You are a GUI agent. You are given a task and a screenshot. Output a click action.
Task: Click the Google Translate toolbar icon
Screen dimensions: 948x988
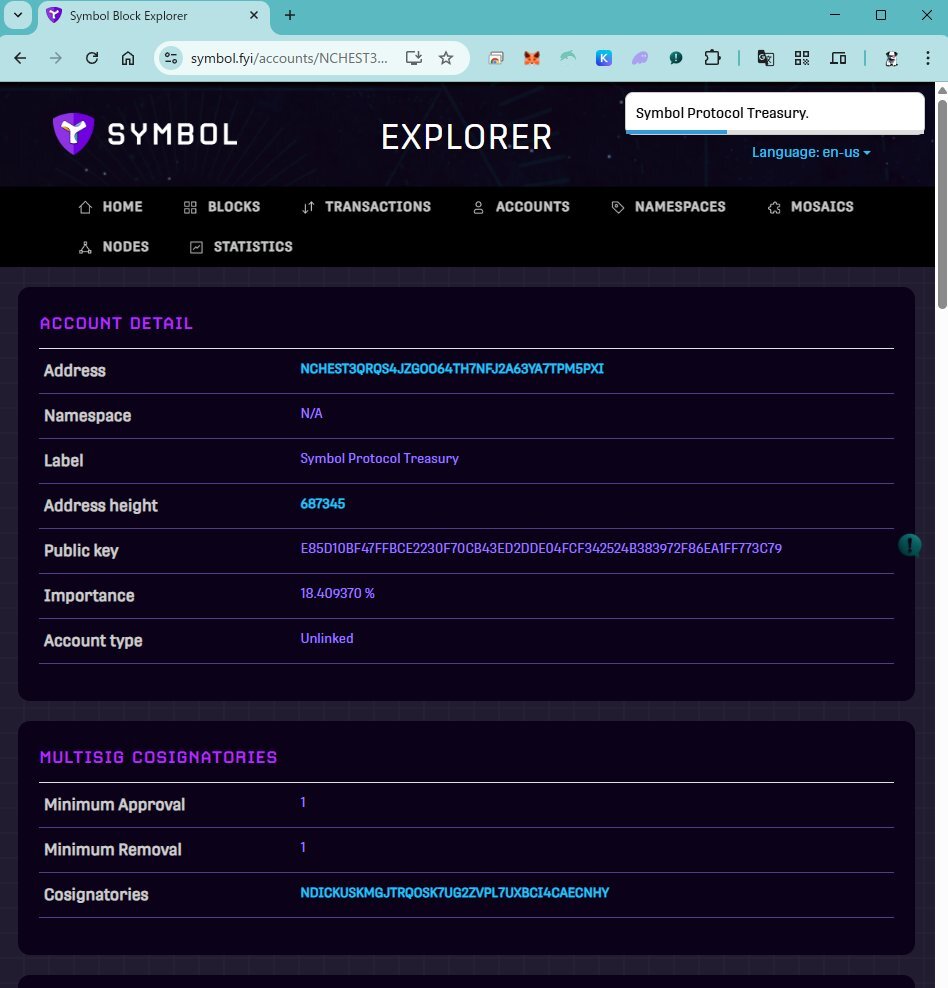(x=766, y=58)
